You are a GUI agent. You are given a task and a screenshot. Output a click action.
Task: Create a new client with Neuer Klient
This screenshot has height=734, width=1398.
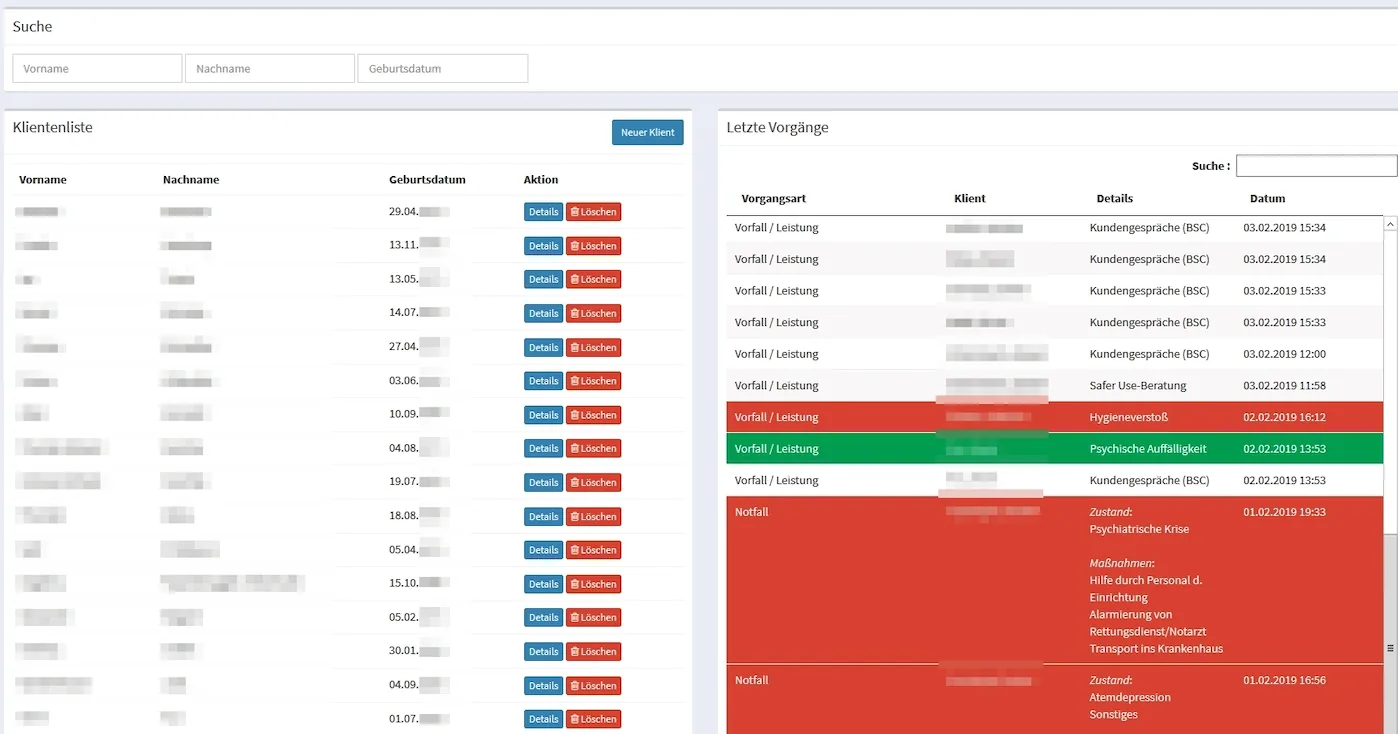tap(647, 132)
